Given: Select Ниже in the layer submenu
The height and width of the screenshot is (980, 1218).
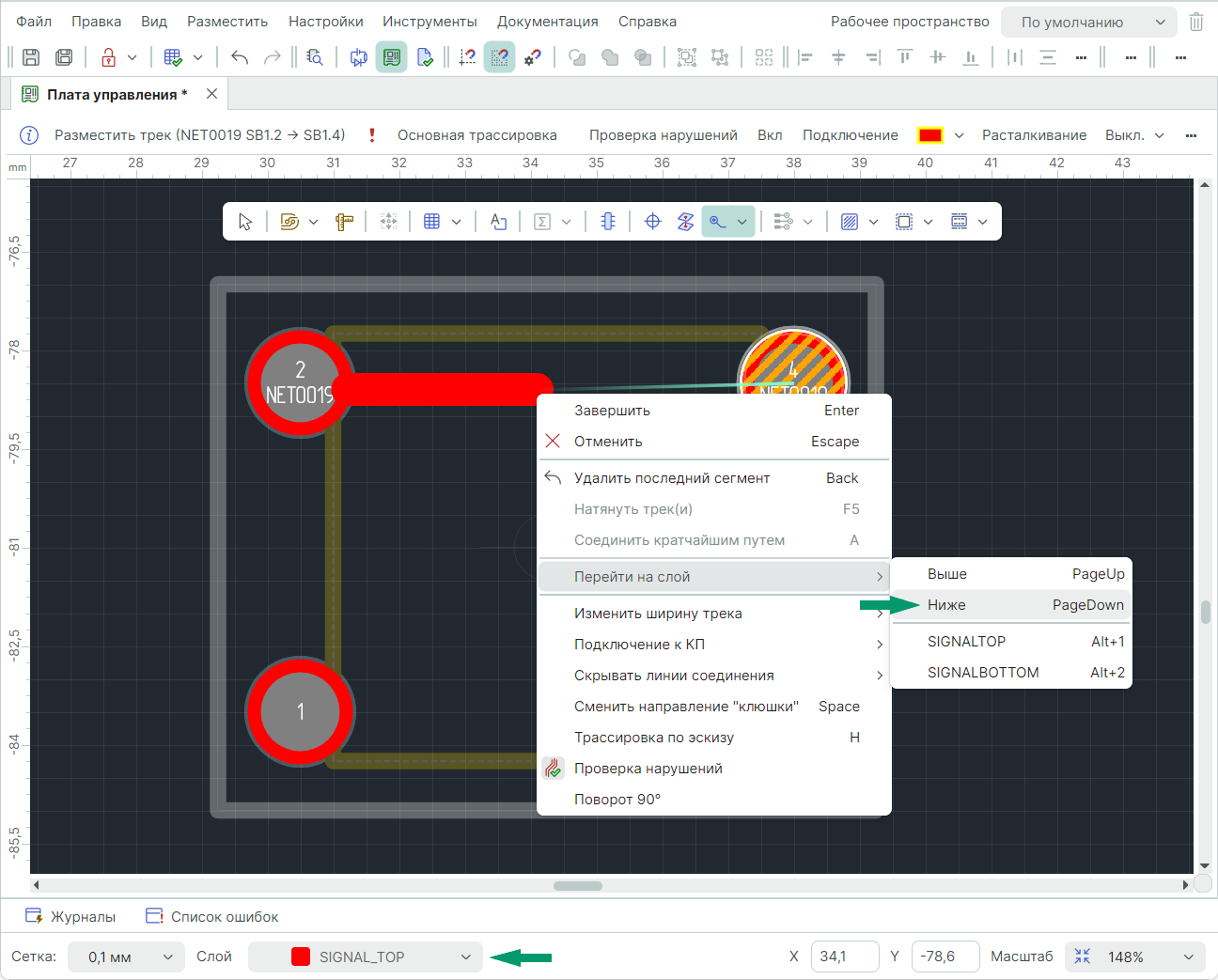Looking at the screenshot, I should (x=946, y=605).
